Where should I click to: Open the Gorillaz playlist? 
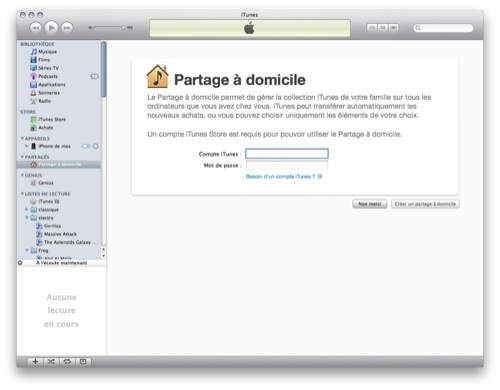point(49,226)
